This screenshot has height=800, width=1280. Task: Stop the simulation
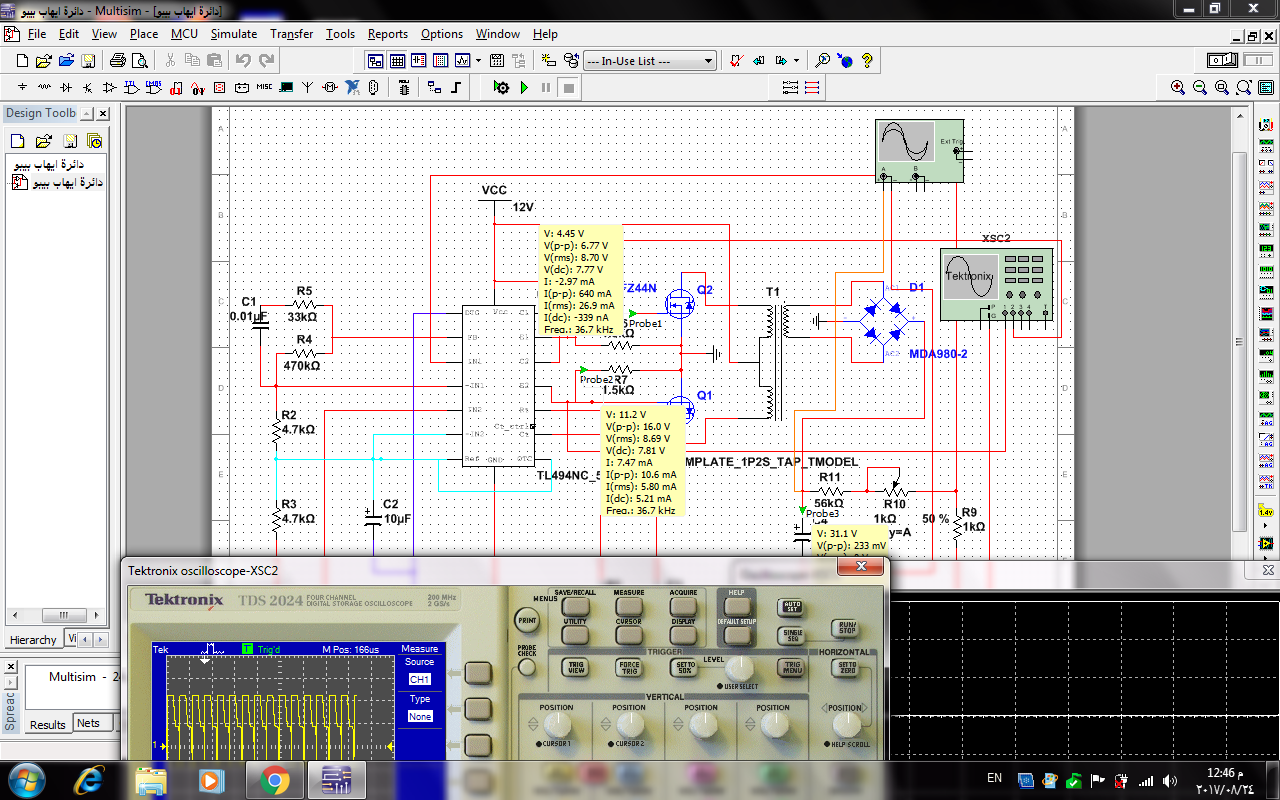[x=568, y=87]
